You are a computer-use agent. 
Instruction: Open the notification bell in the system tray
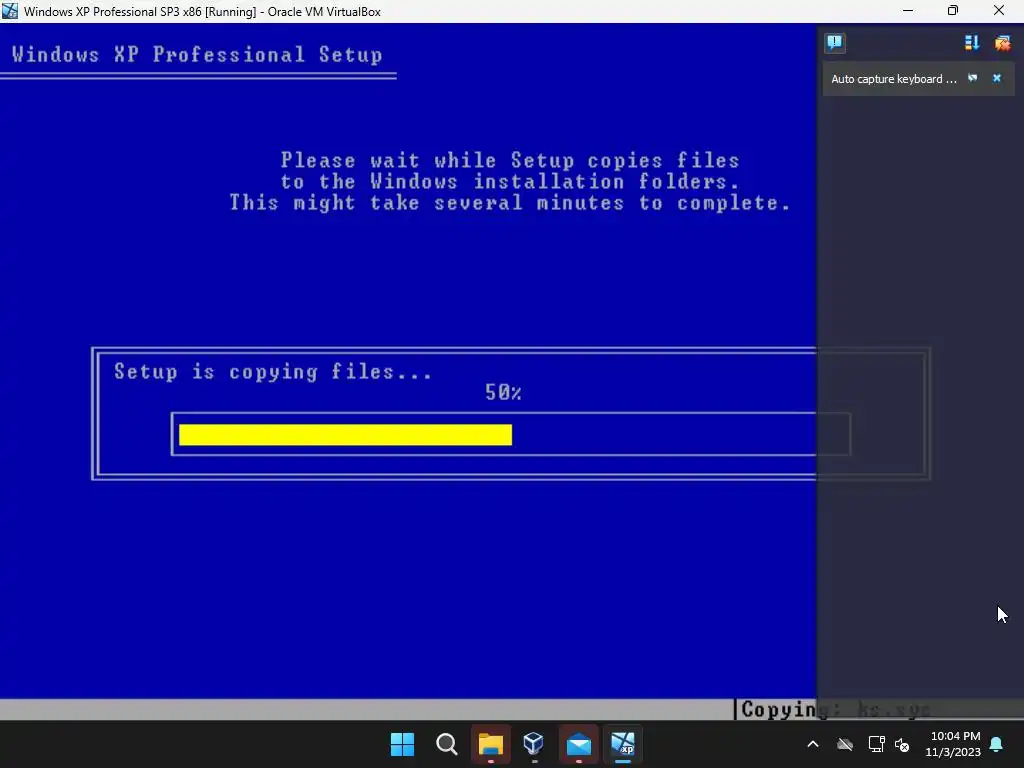(997, 744)
